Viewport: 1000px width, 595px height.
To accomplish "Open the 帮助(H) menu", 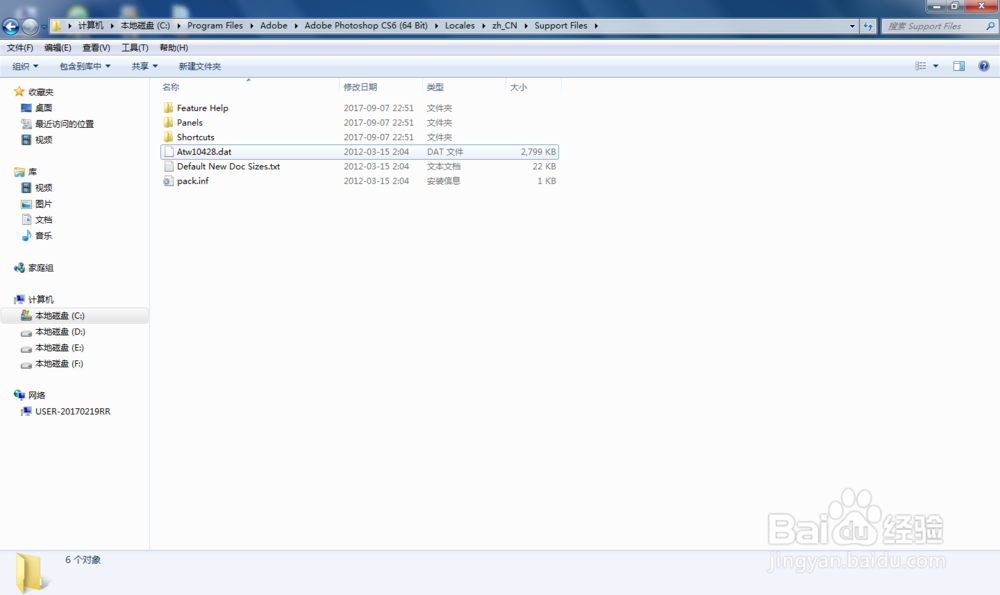I will click(173, 48).
